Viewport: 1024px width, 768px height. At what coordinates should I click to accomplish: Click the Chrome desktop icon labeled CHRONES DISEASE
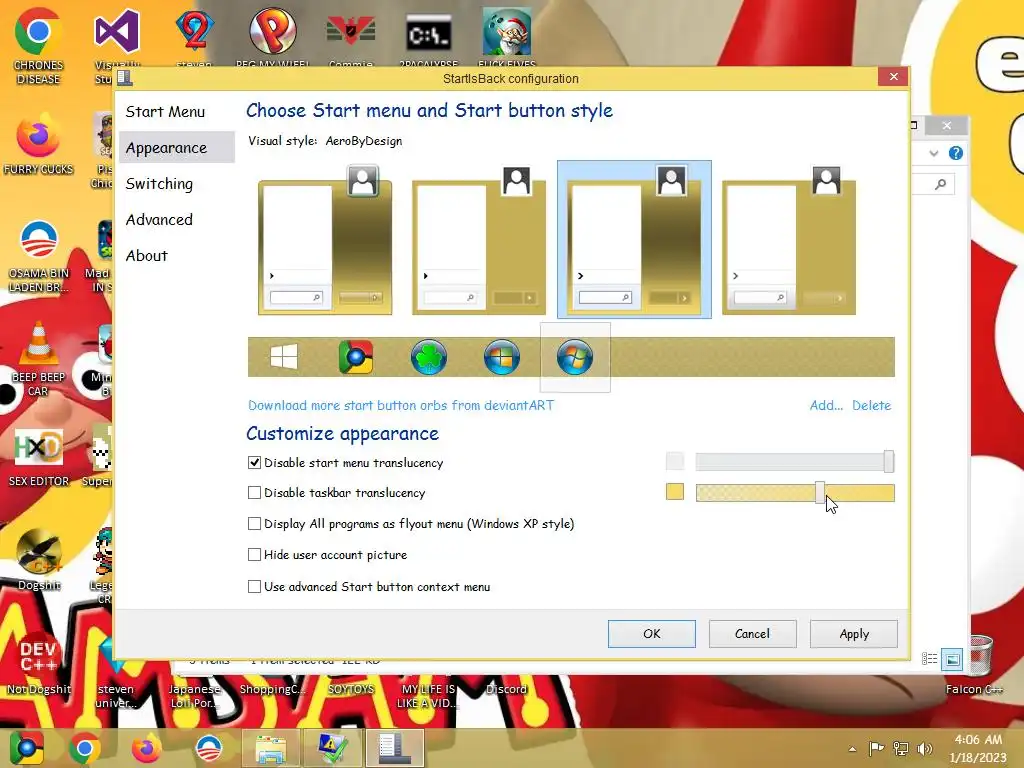(x=38, y=46)
